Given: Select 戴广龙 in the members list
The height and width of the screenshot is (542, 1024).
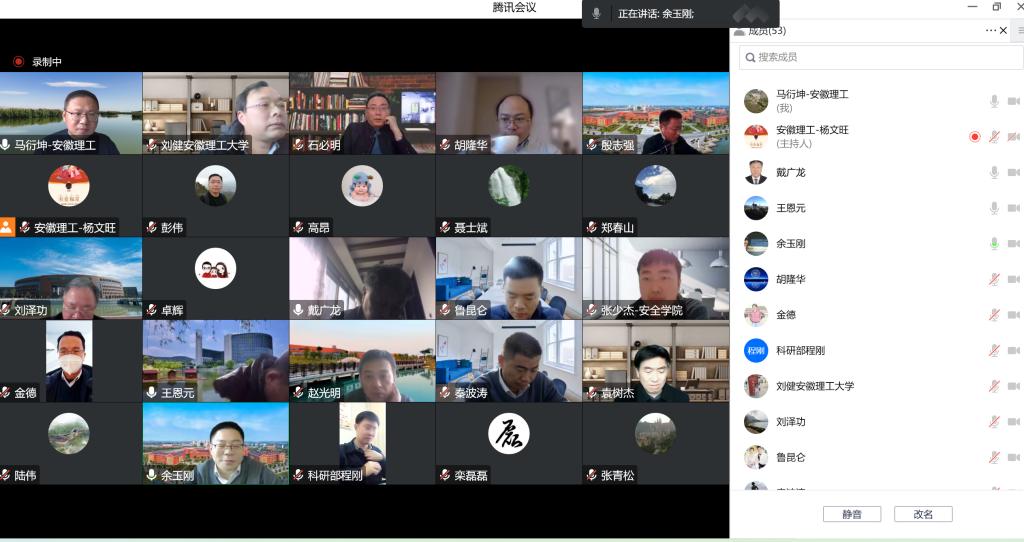Looking at the screenshot, I should (790, 172).
